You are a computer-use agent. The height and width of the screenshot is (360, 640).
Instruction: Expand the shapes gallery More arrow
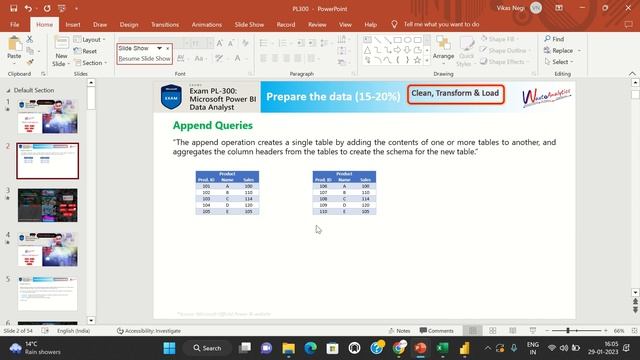(427, 60)
